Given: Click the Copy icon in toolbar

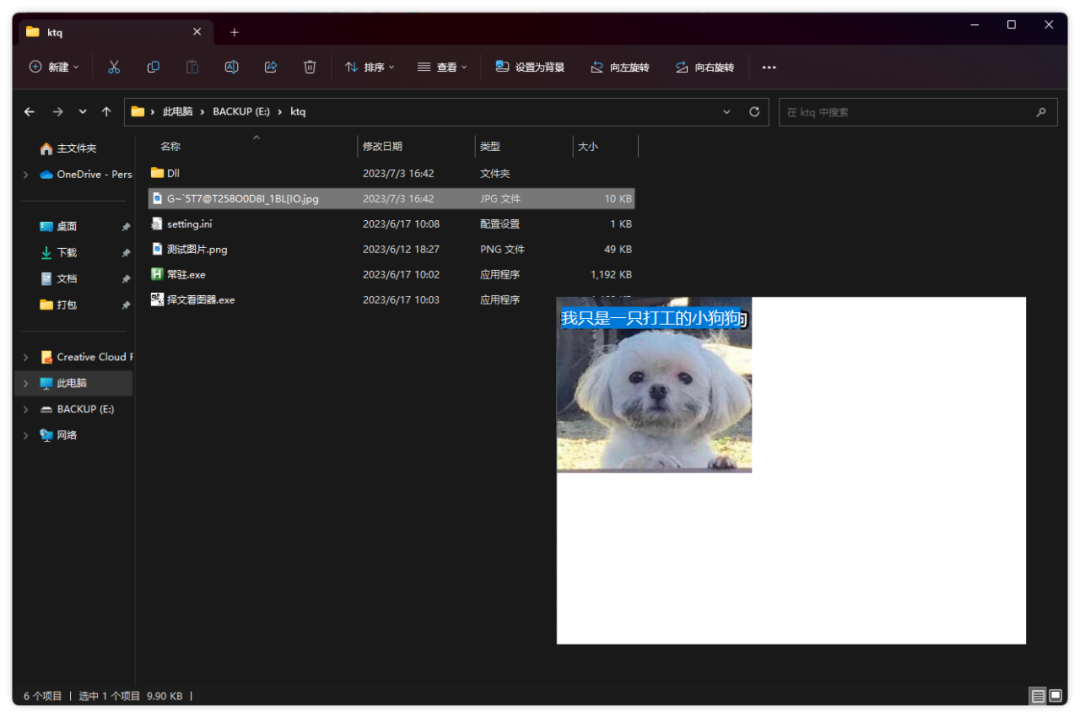Looking at the screenshot, I should tap(153, 67).
